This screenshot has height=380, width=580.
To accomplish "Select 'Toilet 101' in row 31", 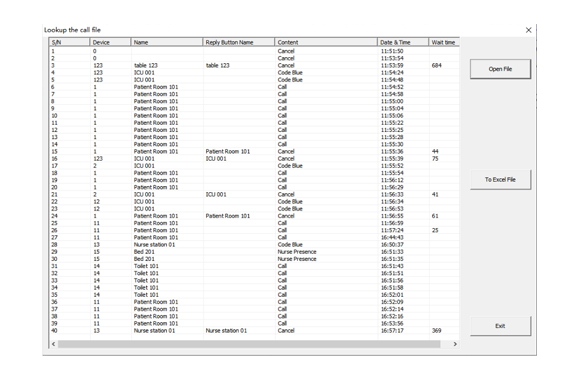I will pos(146,266).
